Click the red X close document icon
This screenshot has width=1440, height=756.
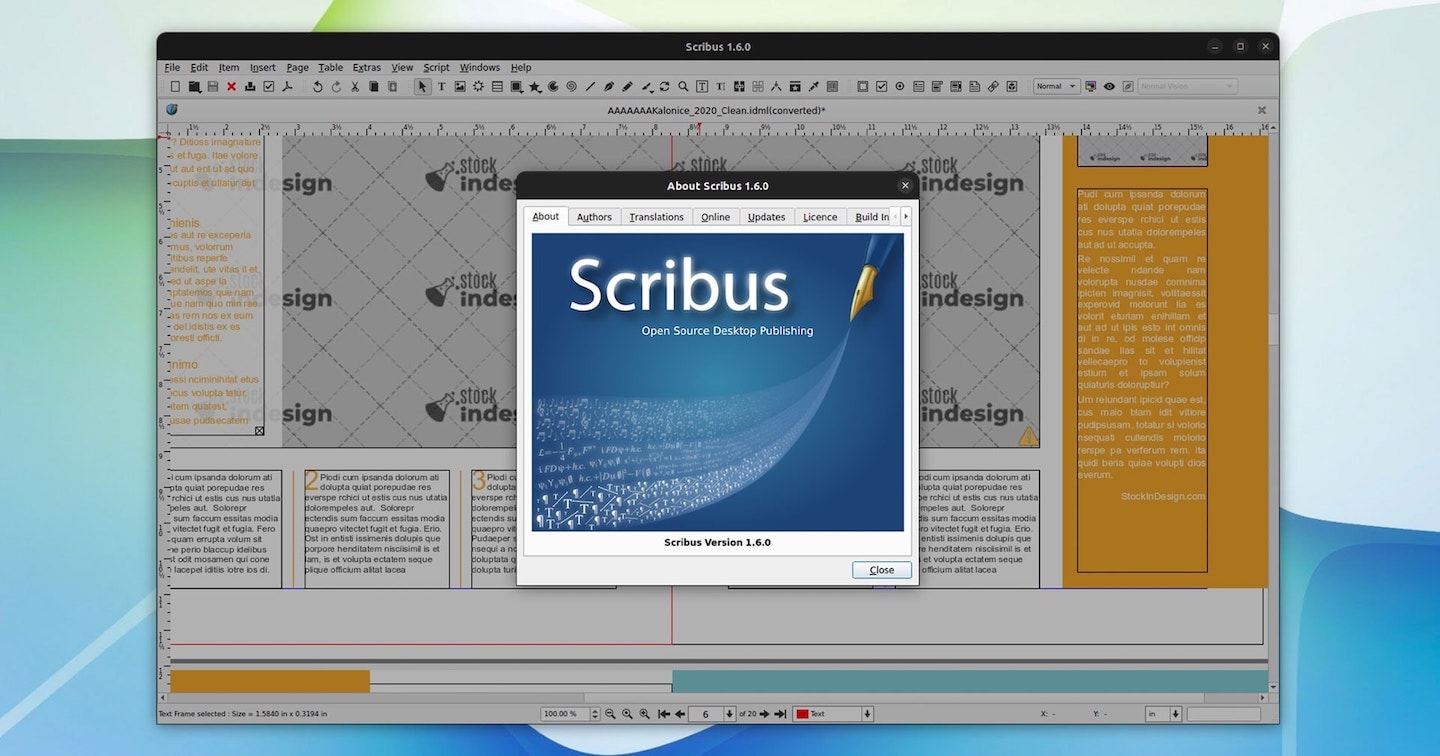tap(231, 87)
